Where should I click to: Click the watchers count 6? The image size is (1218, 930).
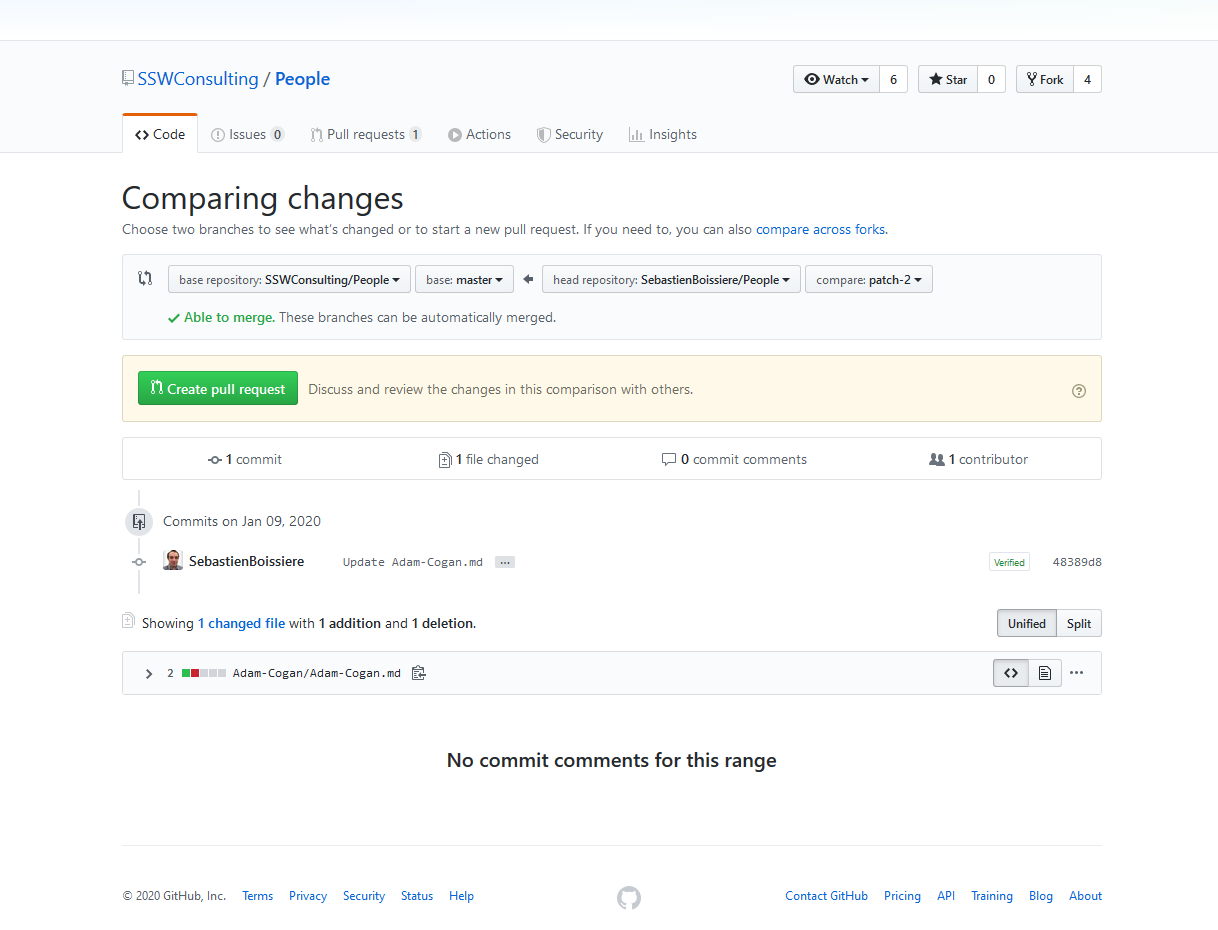[x=894, y=79]
